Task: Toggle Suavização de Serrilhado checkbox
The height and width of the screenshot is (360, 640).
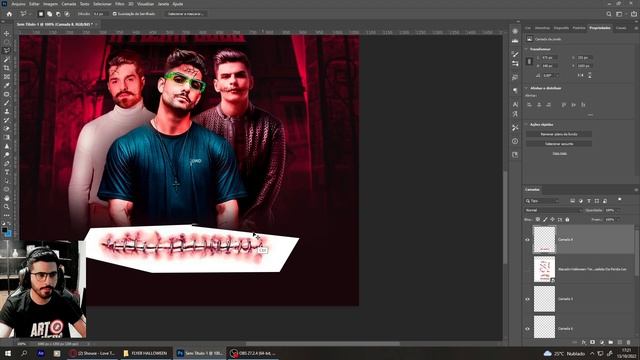Action: tap(115, 14)
